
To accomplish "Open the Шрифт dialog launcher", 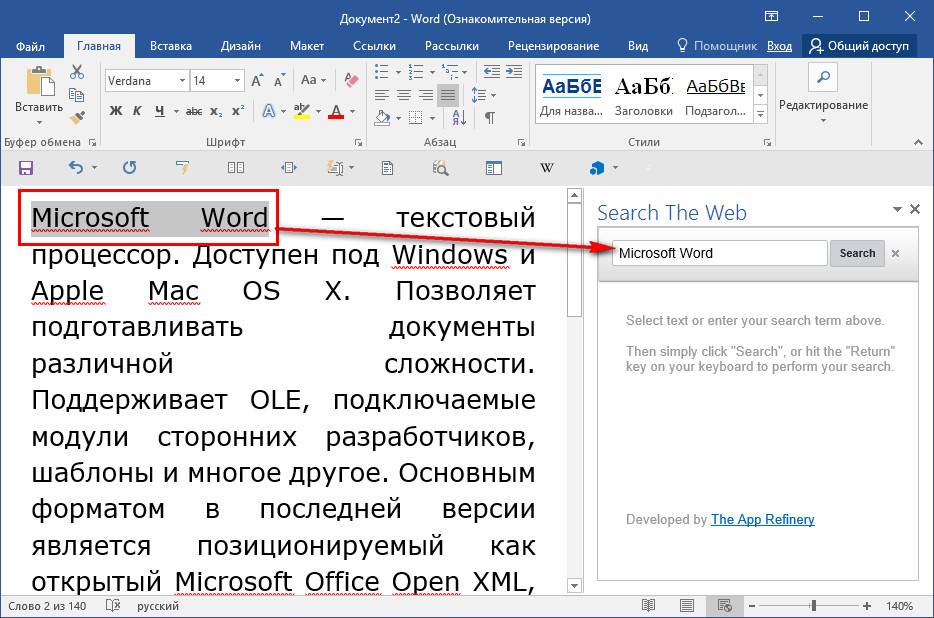I will pos(359,142).
